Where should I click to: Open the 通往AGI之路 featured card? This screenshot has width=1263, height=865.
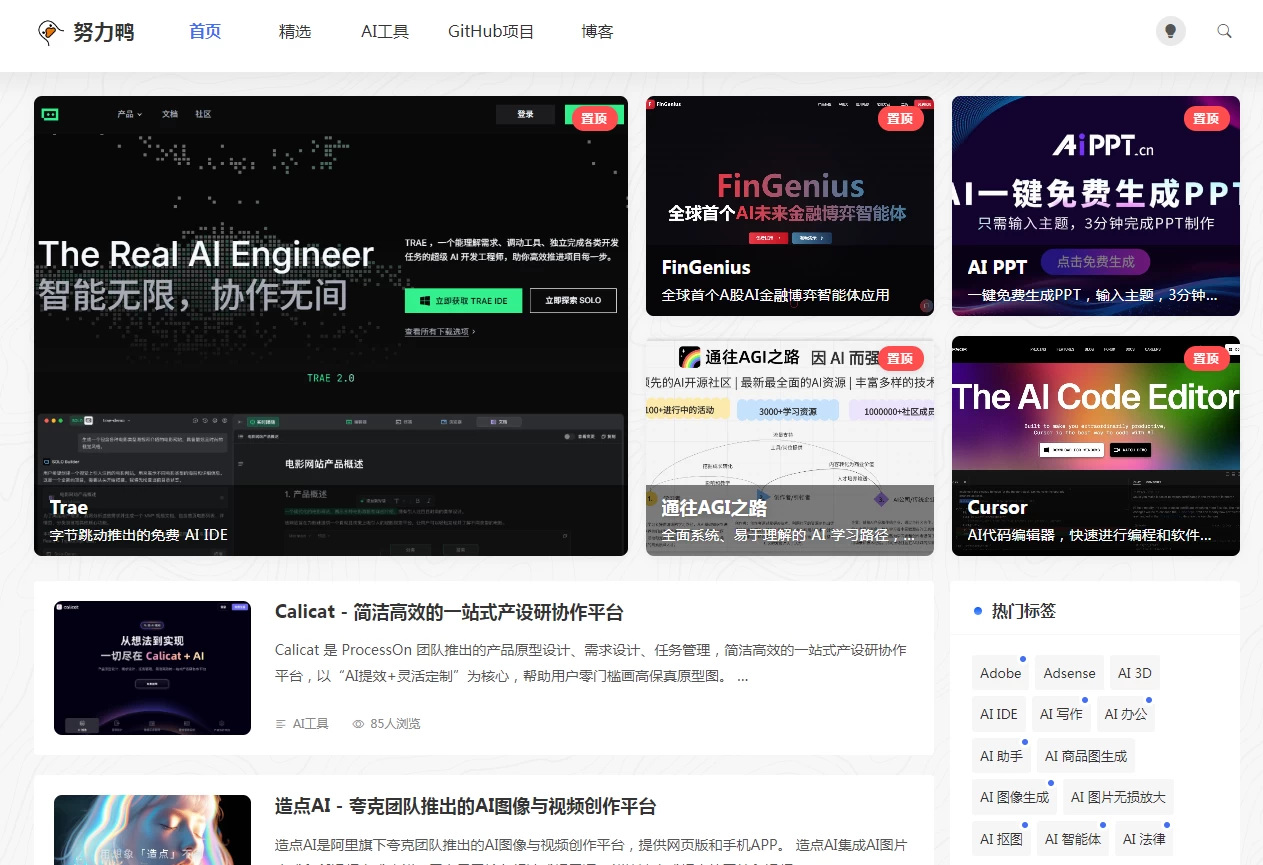coord(789,446)
